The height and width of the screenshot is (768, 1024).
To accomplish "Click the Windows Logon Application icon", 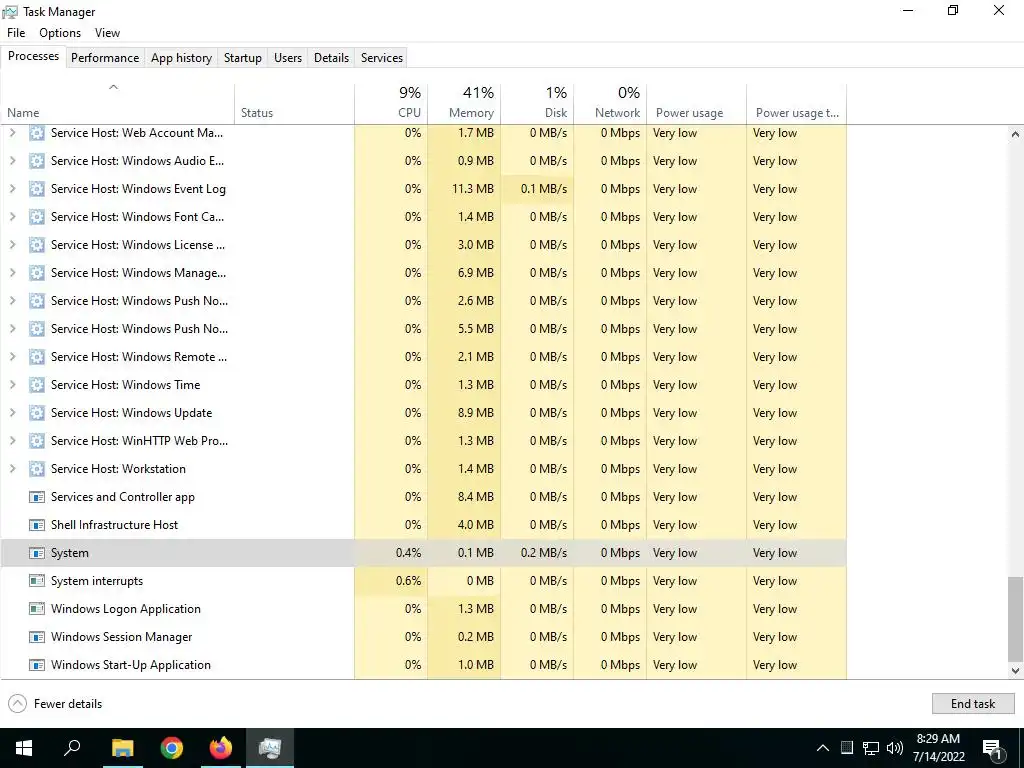I will pyautogui.click(x=37, y=609).
